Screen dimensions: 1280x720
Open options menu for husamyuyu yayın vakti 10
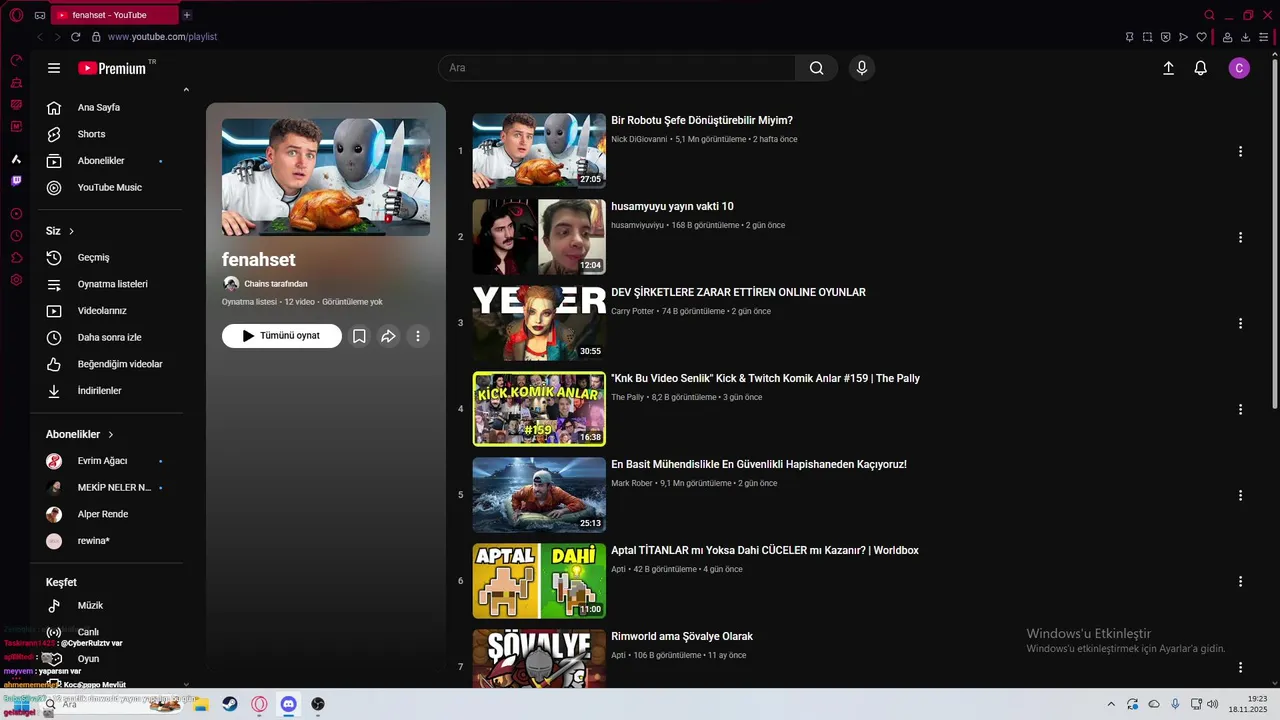1240,237
